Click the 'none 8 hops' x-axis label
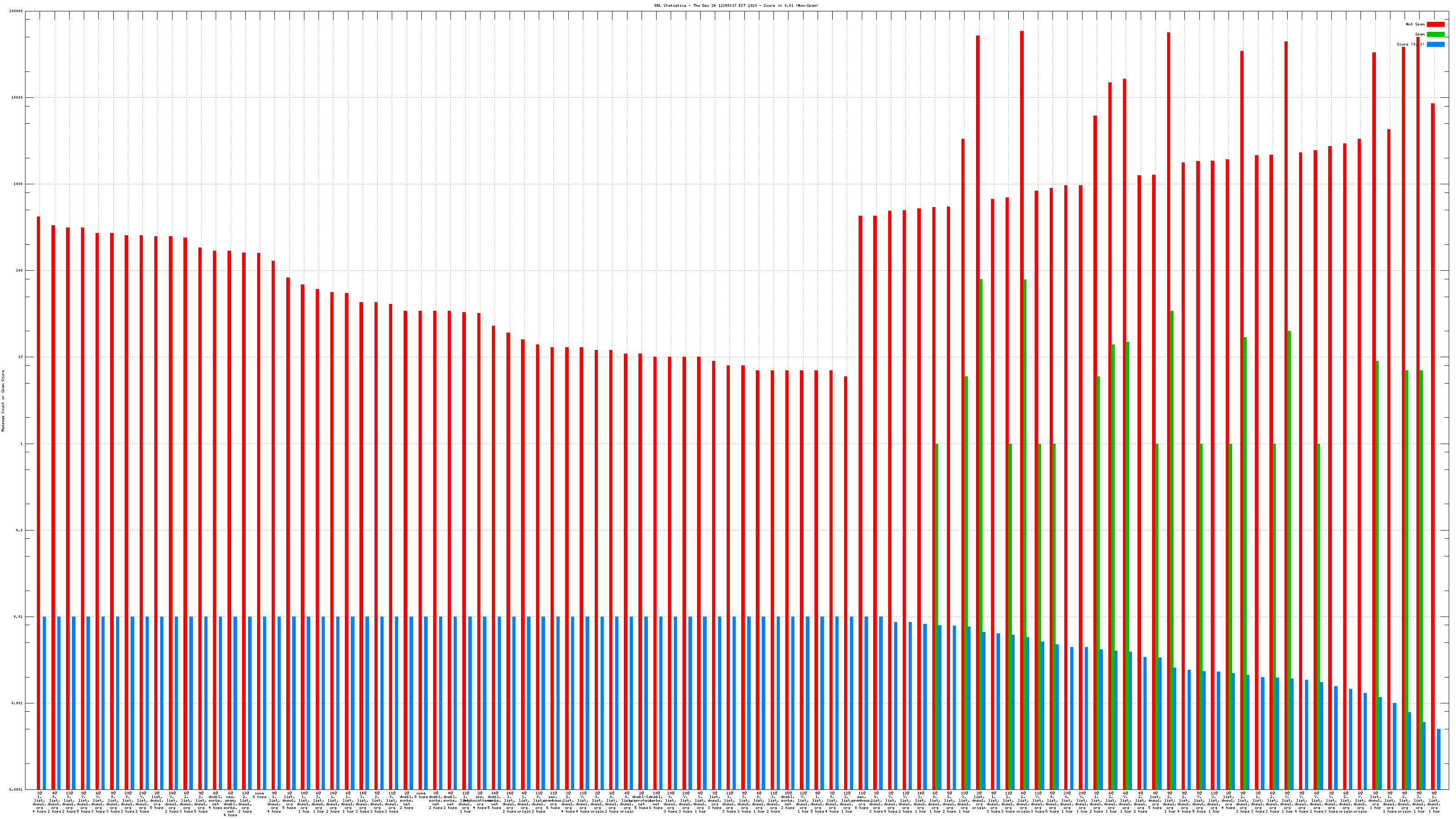The width and height of the screenshot is (1456, 819). (x=259, y=795)
